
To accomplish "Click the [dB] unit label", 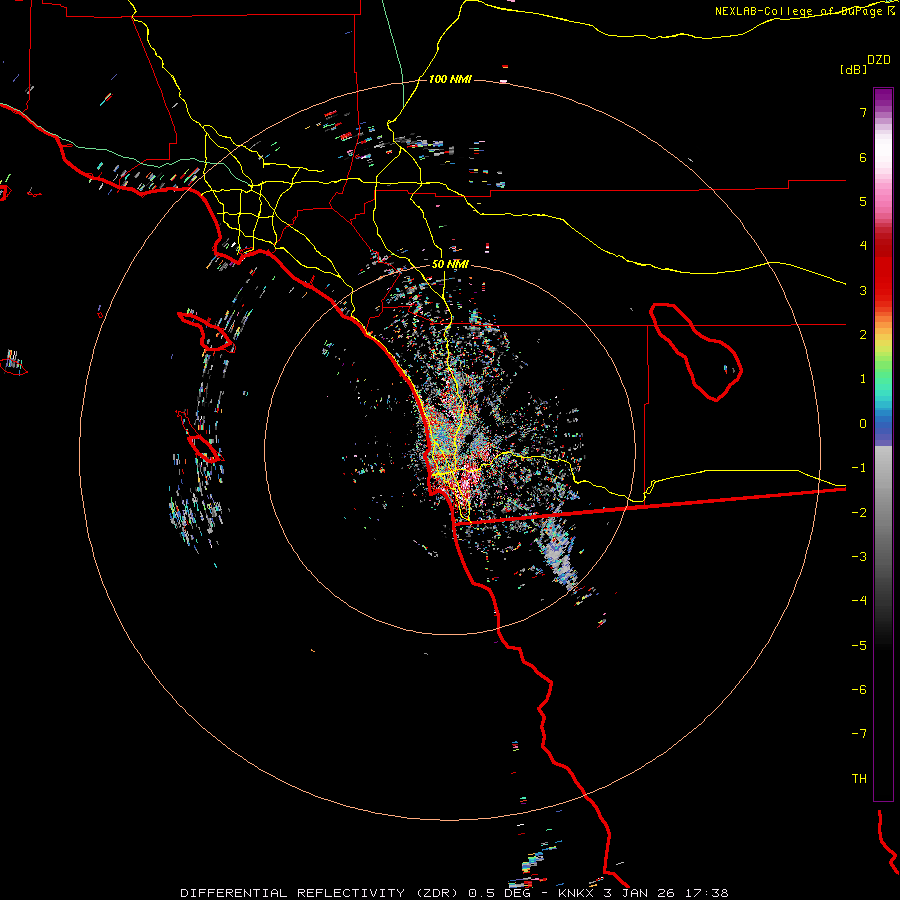I will pos(853,69).
